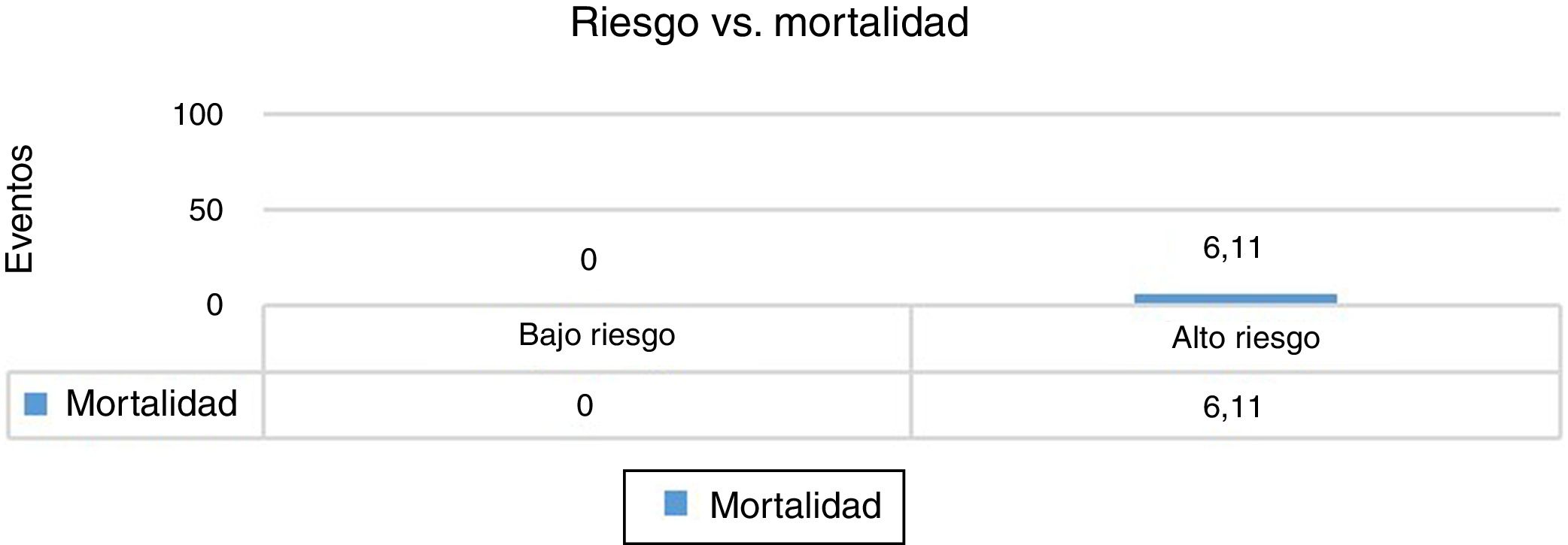
Task: Click the 0 tick on the vertical axis
Action: click(214, 305)
